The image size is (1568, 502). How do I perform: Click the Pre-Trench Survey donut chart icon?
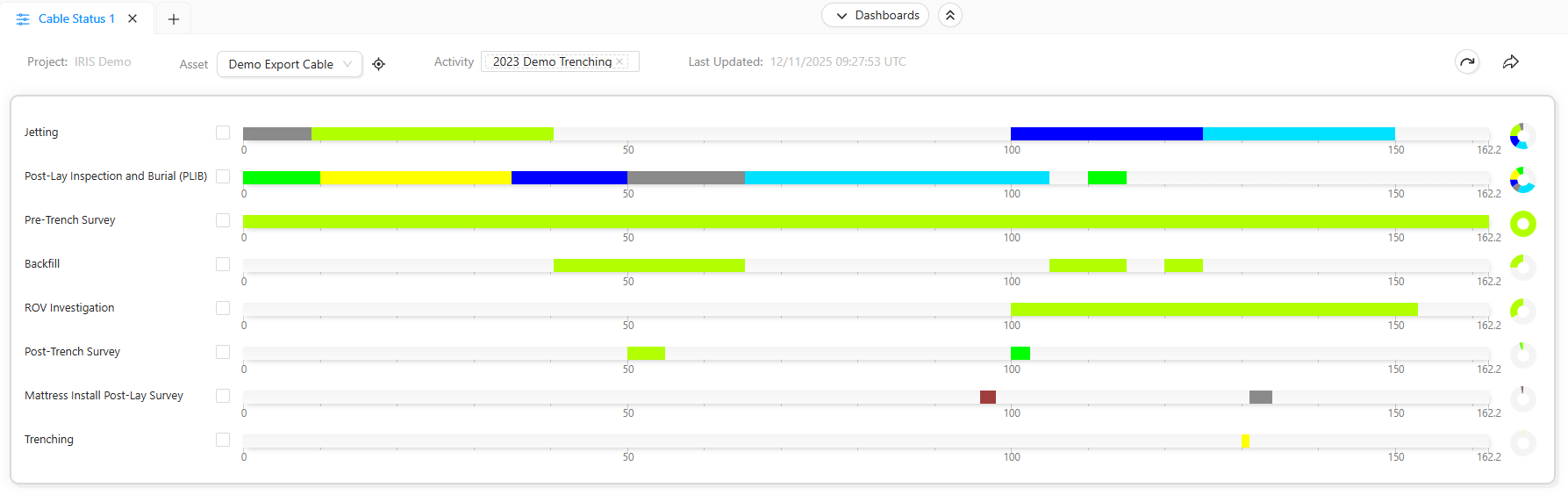coord(1523,224)
